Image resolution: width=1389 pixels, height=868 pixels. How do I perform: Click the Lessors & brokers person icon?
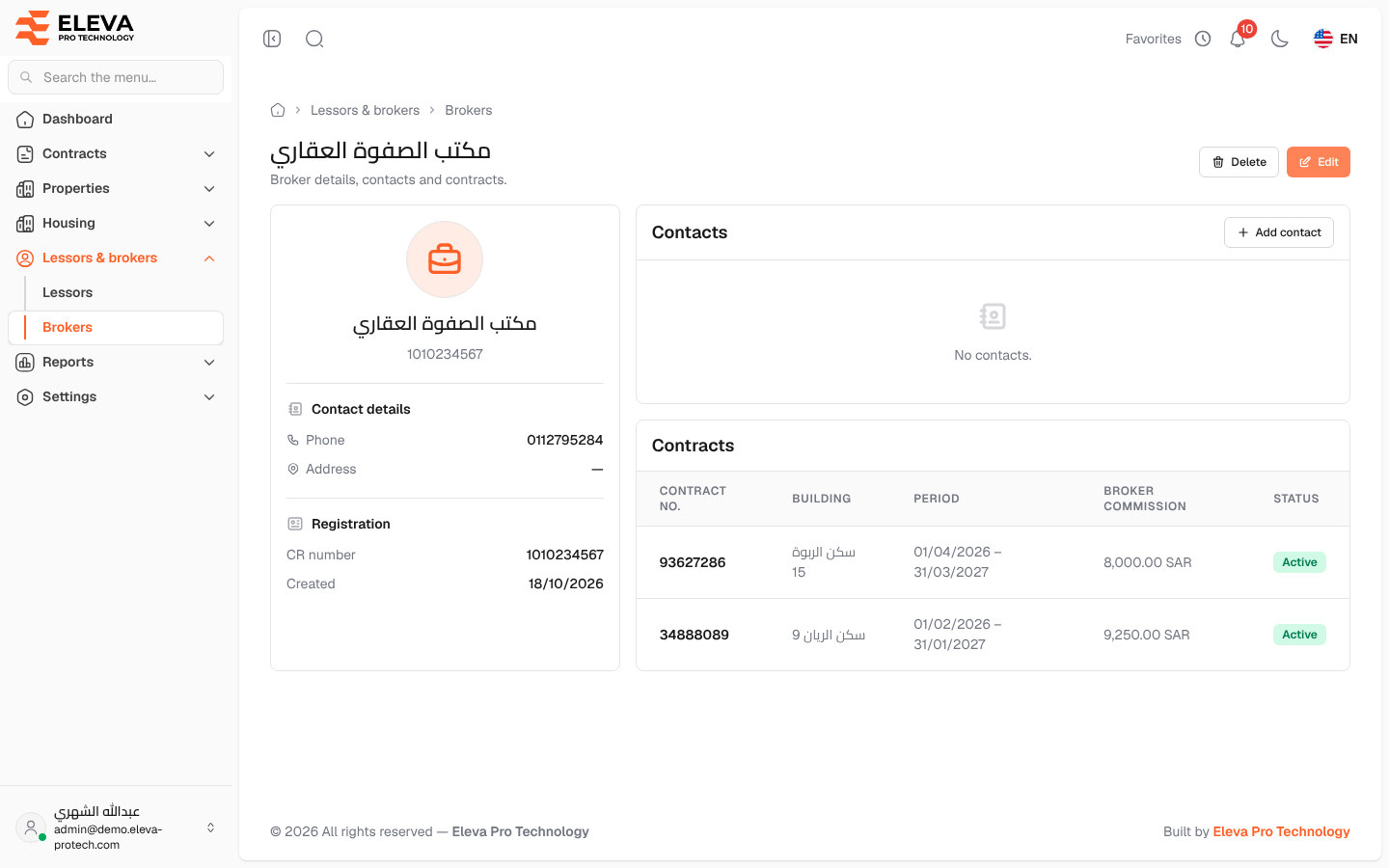(25, 258)
